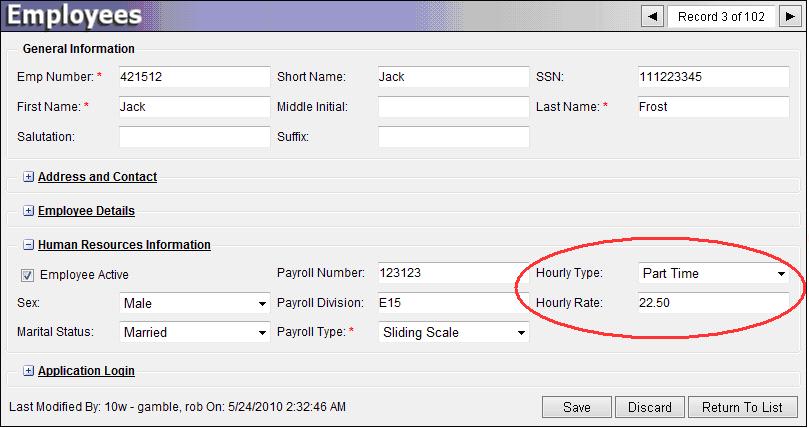The width and height of the screenshot is (809, 428).
Task: Click the Payroll Number field
Action: [453, 273]
